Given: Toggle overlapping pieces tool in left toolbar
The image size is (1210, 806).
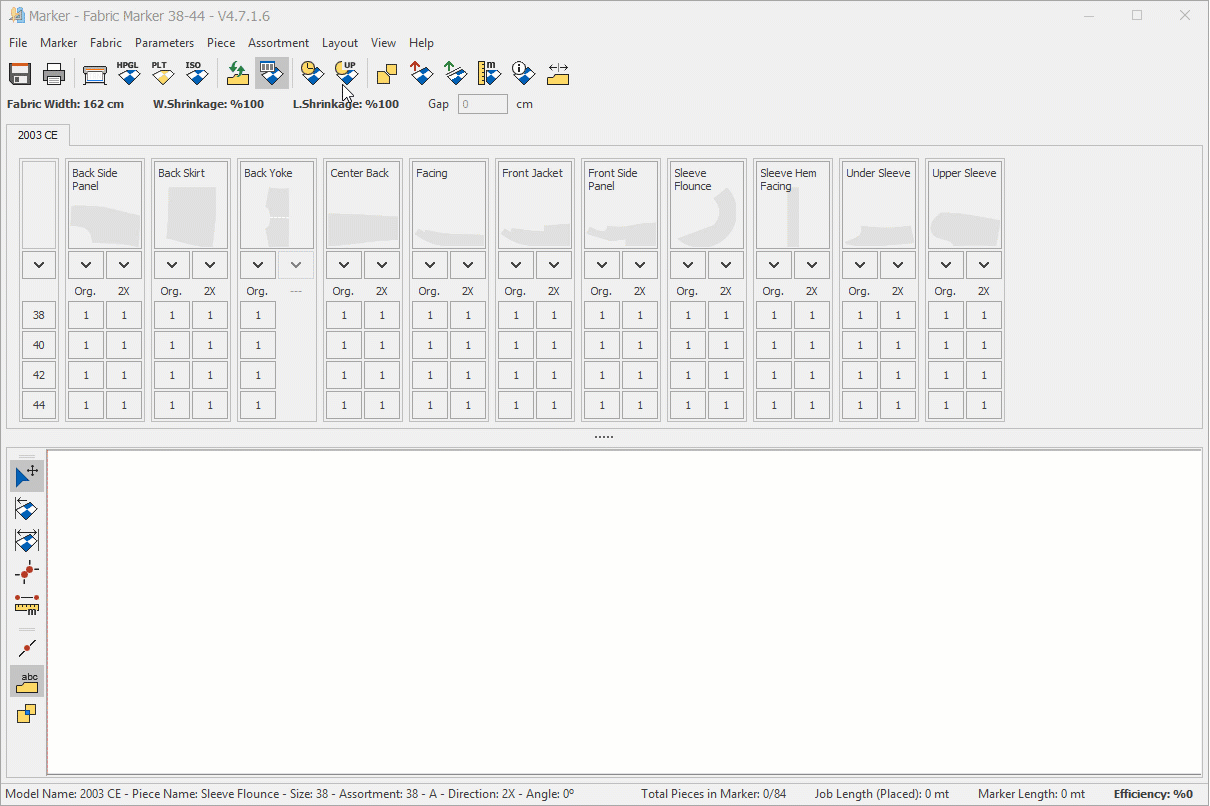Looking at the screenshot, I should (27, 714).
